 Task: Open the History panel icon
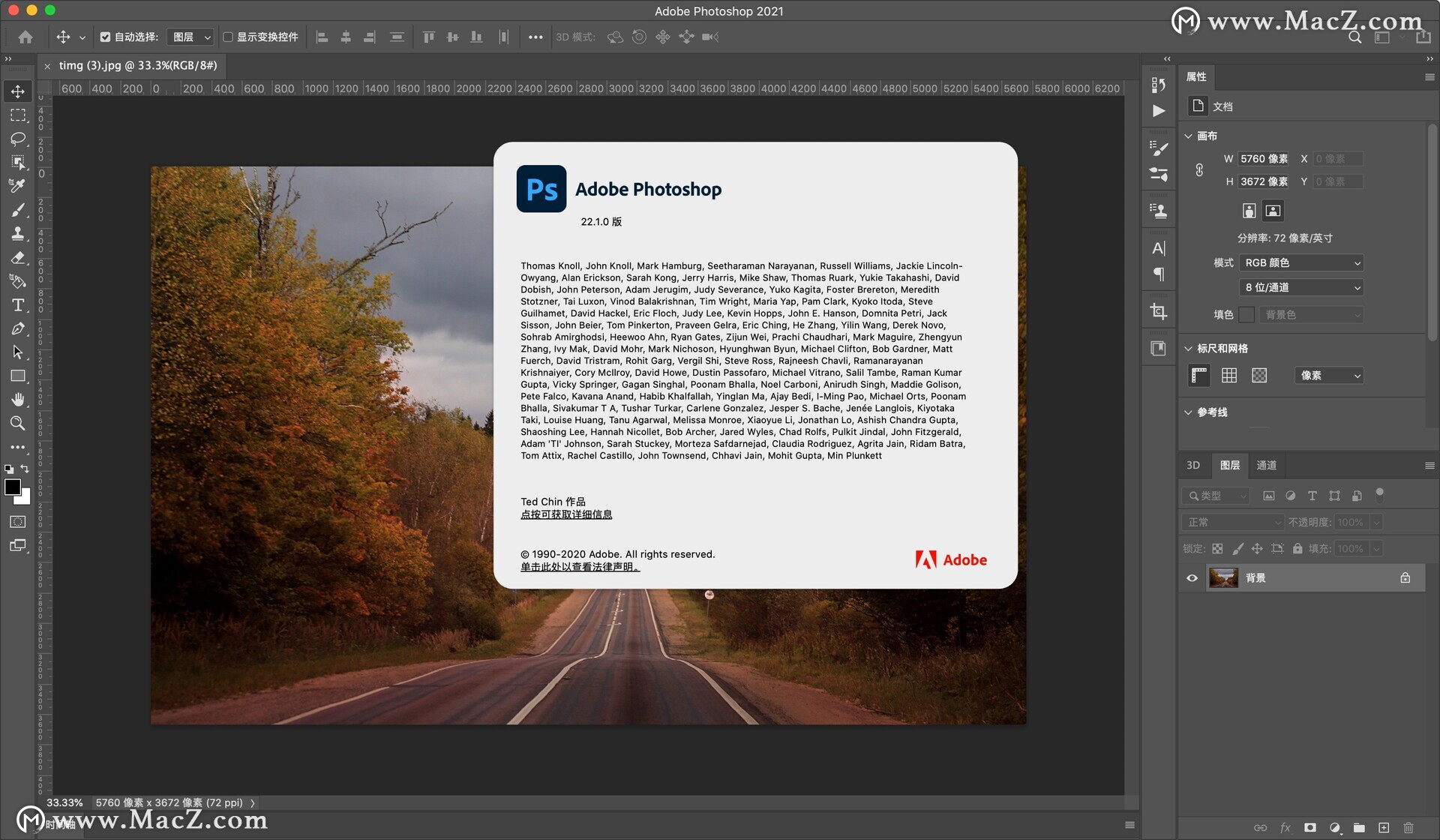click(1159, 85)
